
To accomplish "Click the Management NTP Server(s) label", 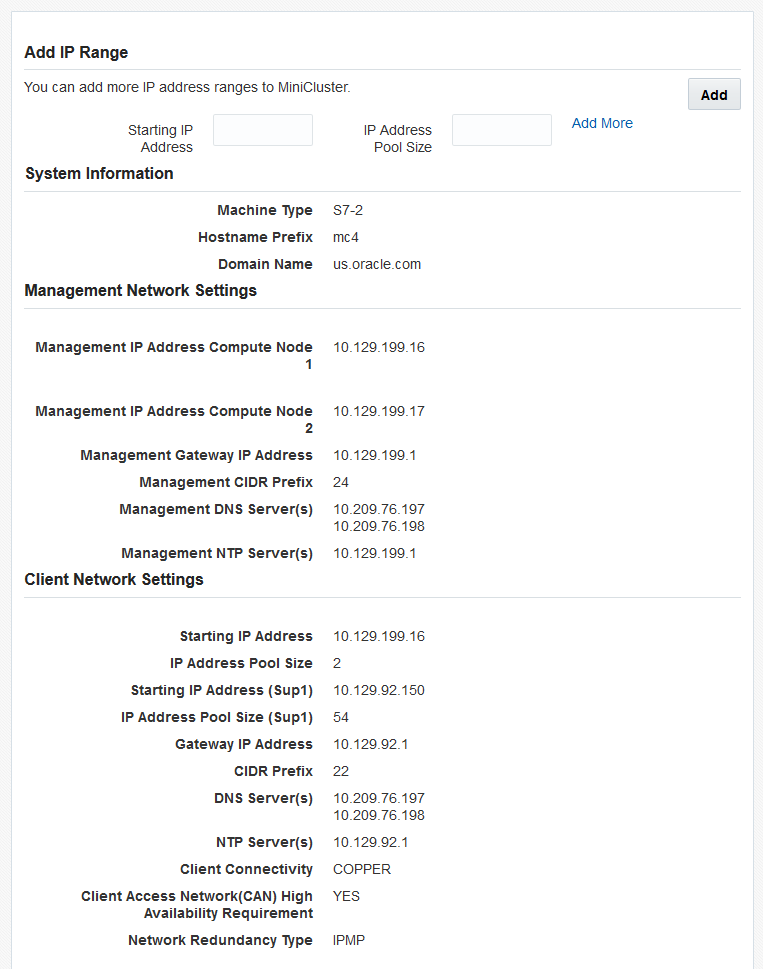I will click(217, 554).
